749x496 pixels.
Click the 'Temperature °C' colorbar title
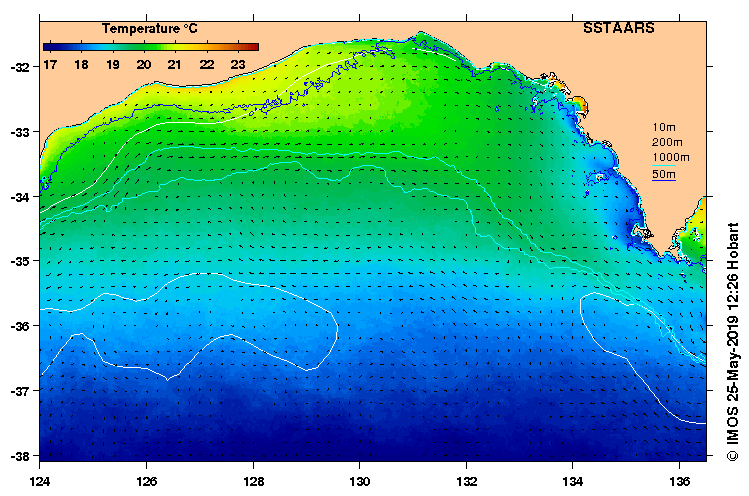(150, 29)
